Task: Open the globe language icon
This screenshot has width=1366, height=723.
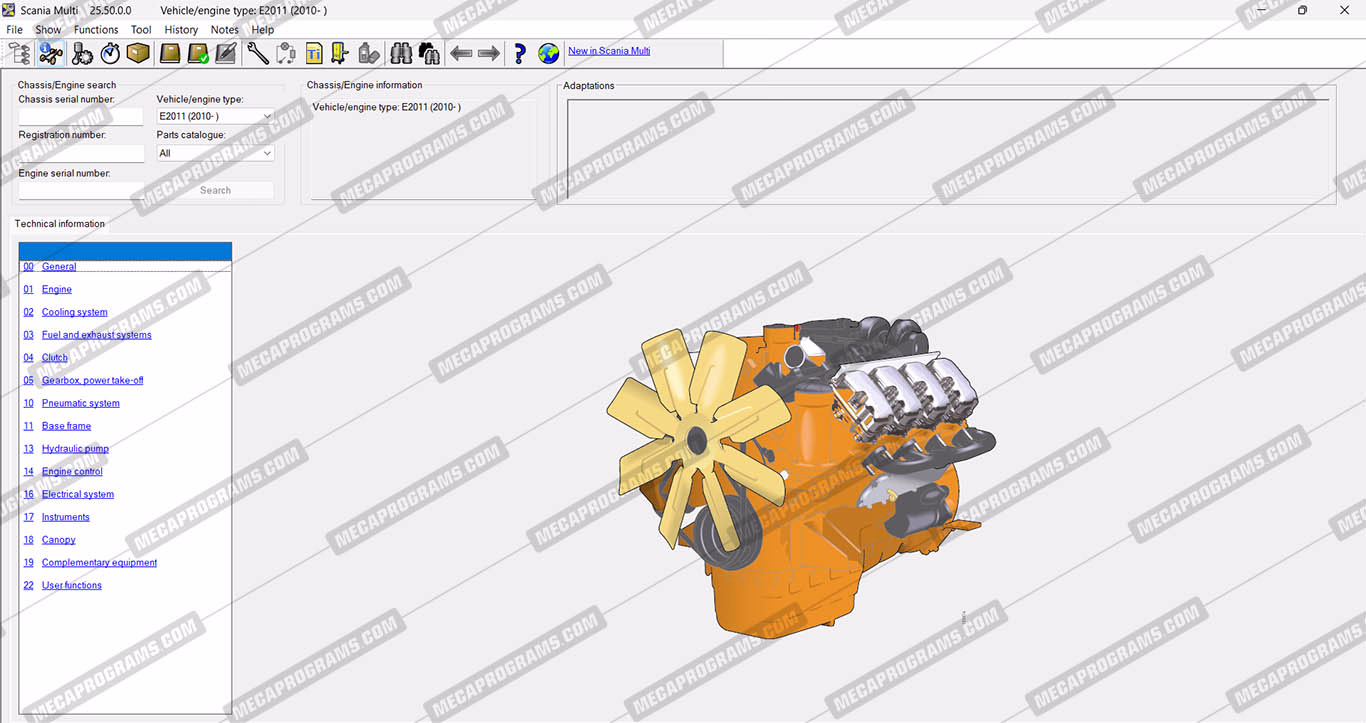Action: tap(548, 53)
